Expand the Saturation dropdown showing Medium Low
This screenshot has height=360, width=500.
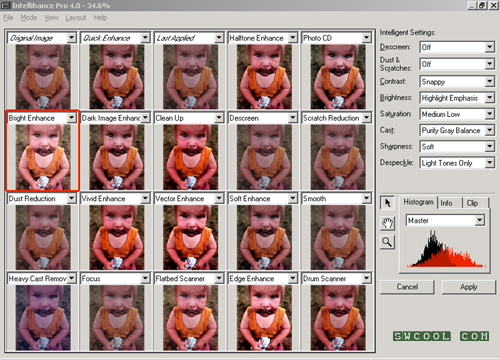(457, 114)
